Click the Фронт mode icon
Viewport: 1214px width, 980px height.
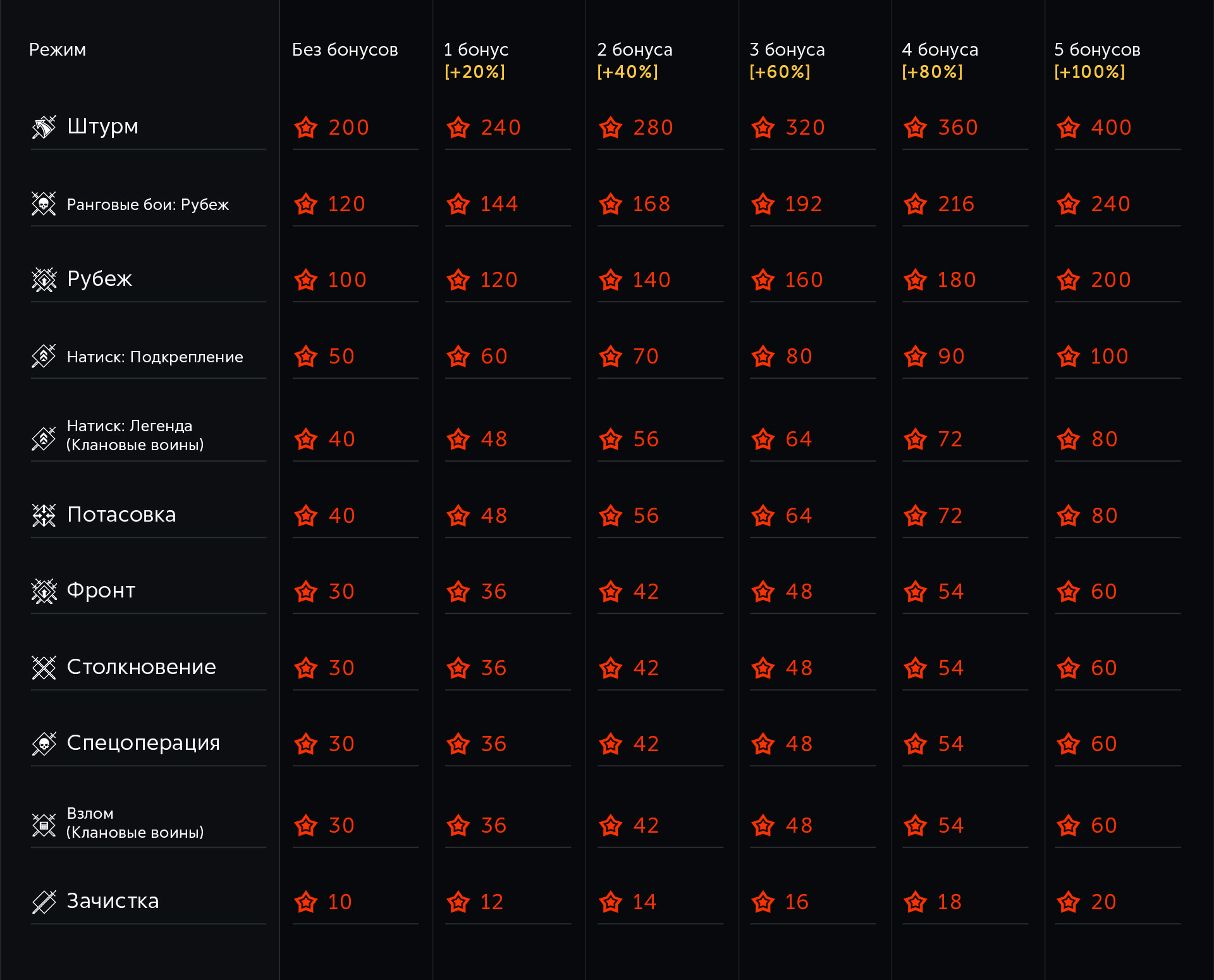tap(44, 591)
